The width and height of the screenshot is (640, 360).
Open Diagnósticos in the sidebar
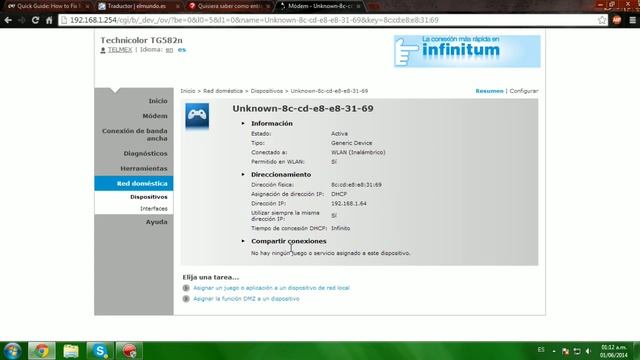coord(146,153)
